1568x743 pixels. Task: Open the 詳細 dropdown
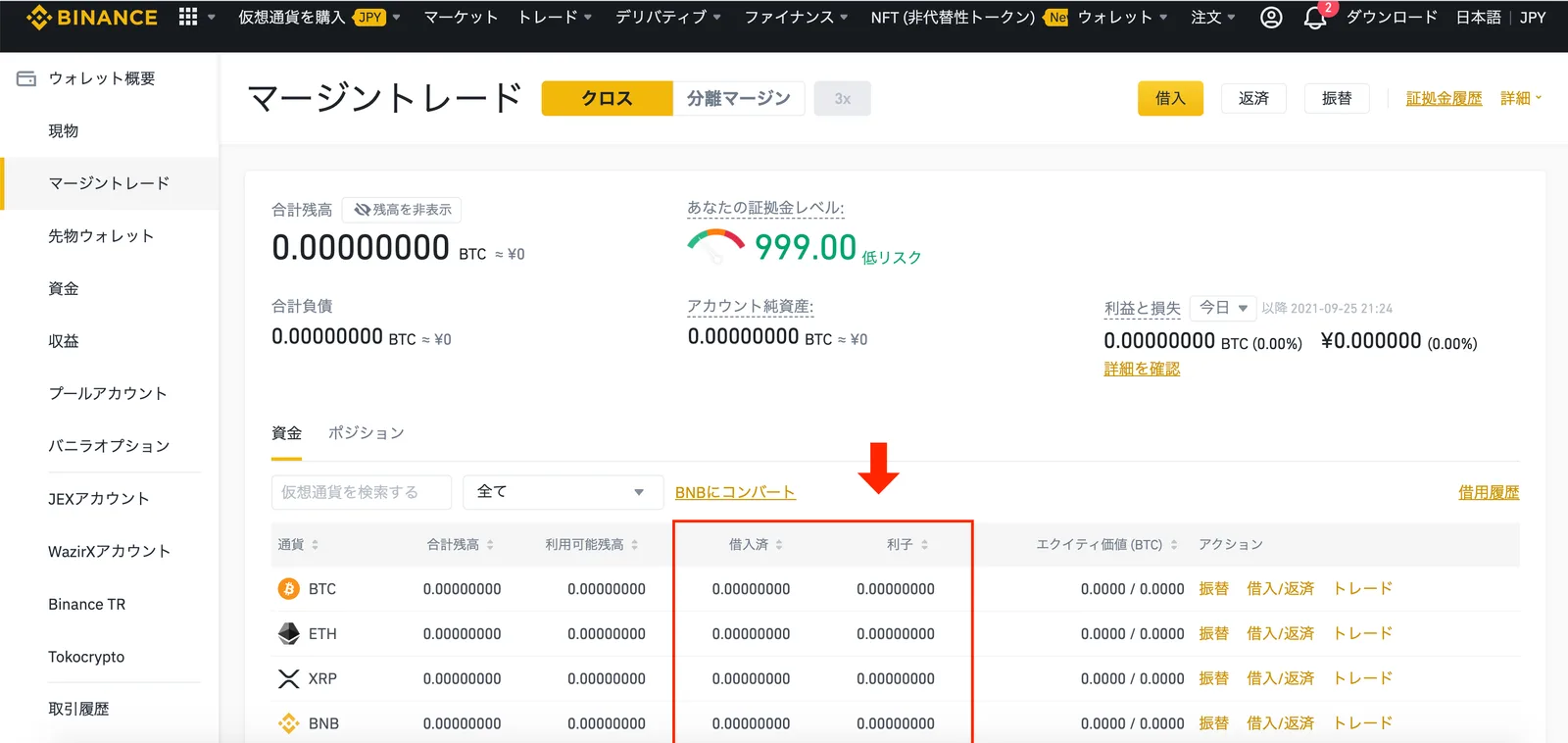point(1521,98)
